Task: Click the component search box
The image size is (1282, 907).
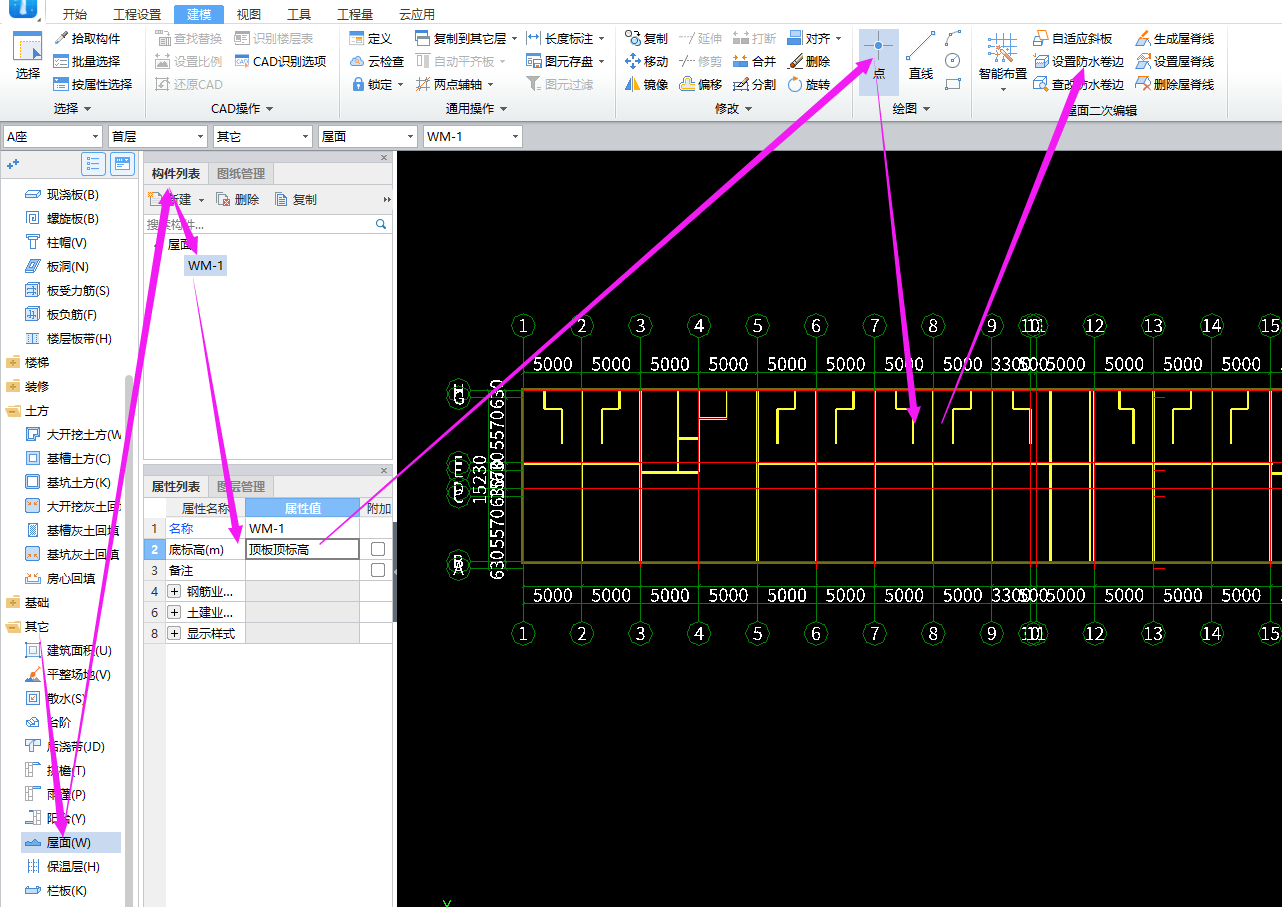Action: pos(268,225)
